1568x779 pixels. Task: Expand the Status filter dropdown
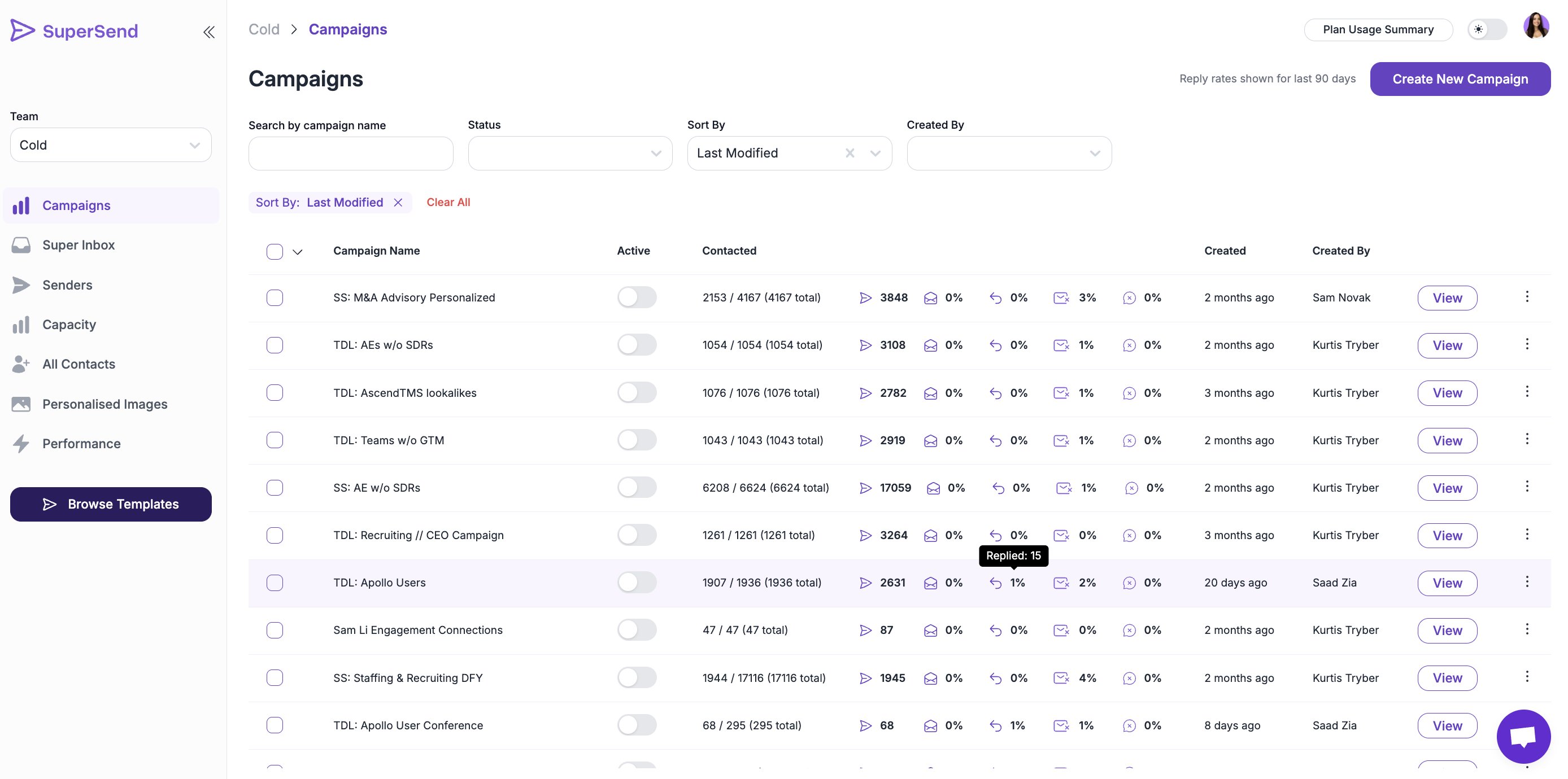coord(570,153)
